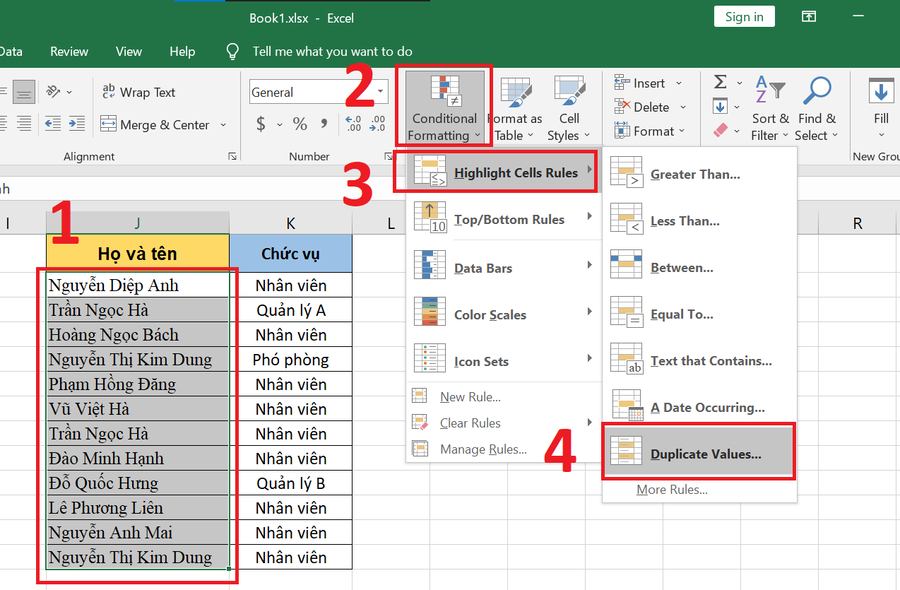The image size is (900, 590).
Task: Click Increase Decimal icon
Action: 353,123
